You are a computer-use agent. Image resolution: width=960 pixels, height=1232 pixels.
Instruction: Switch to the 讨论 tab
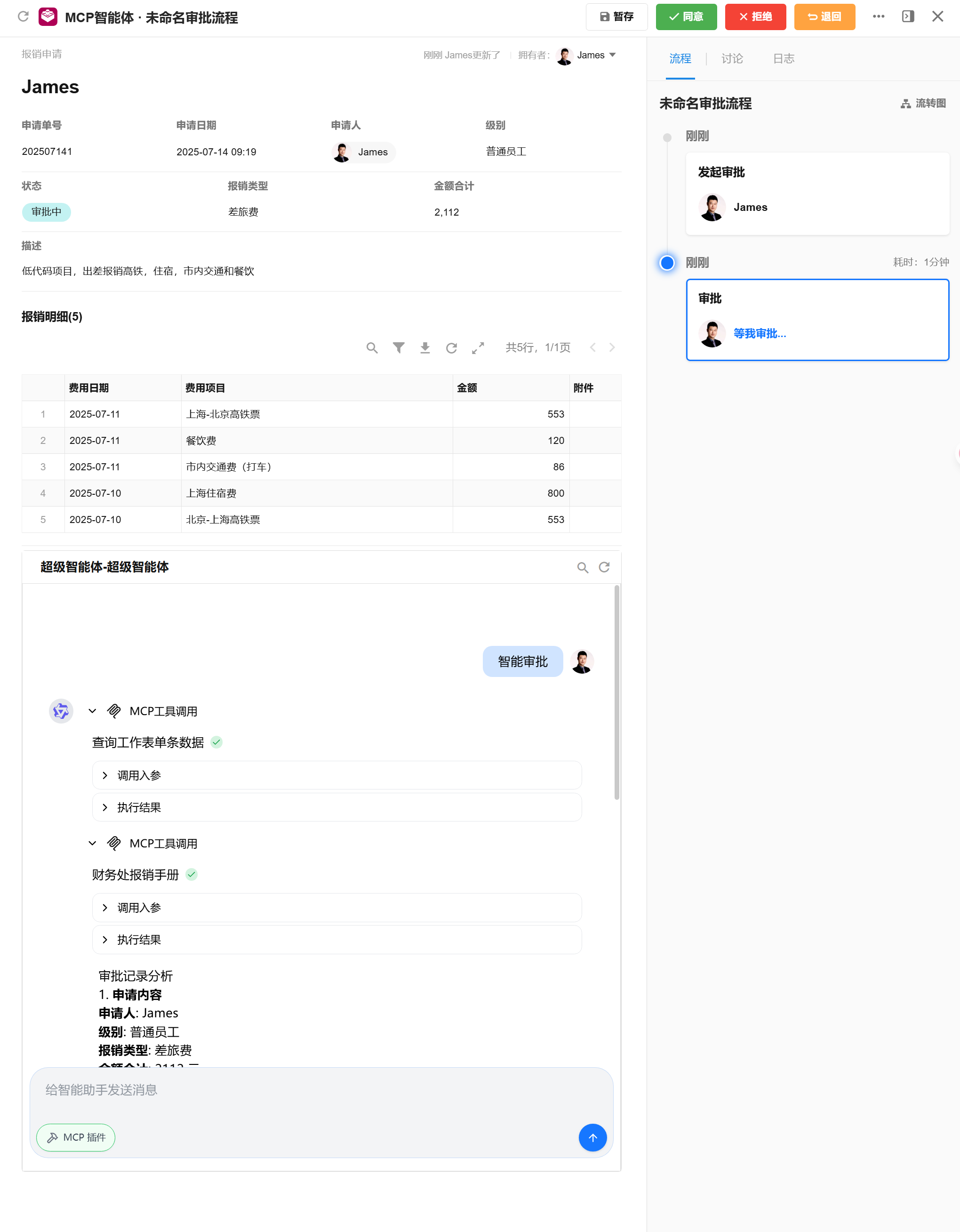coord(732,58)
